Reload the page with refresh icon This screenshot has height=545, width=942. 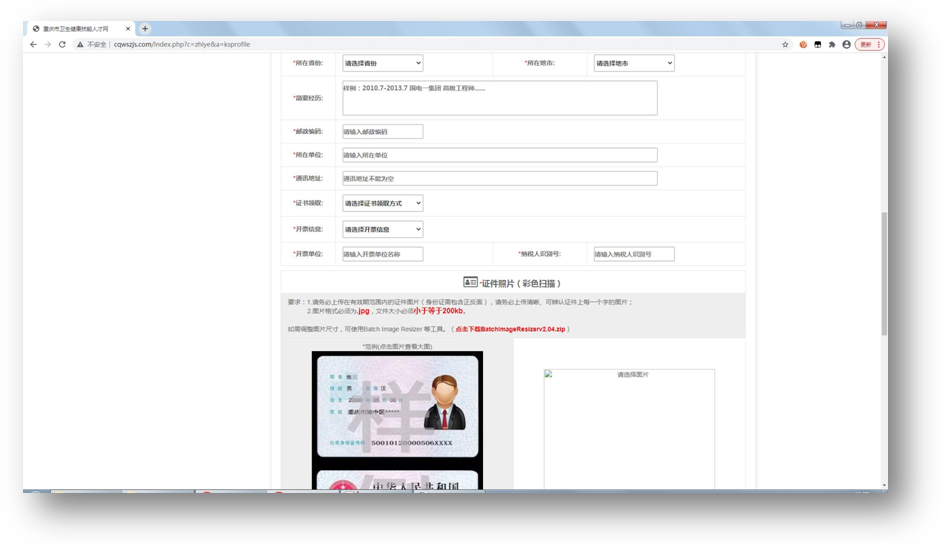(x=63, y=44)
